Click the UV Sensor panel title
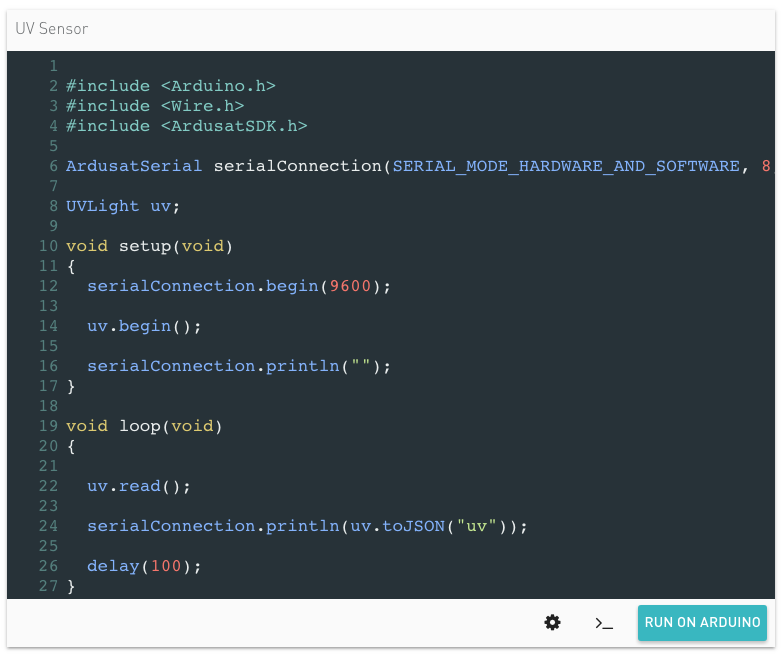The image size is (783, 657). 51,29
